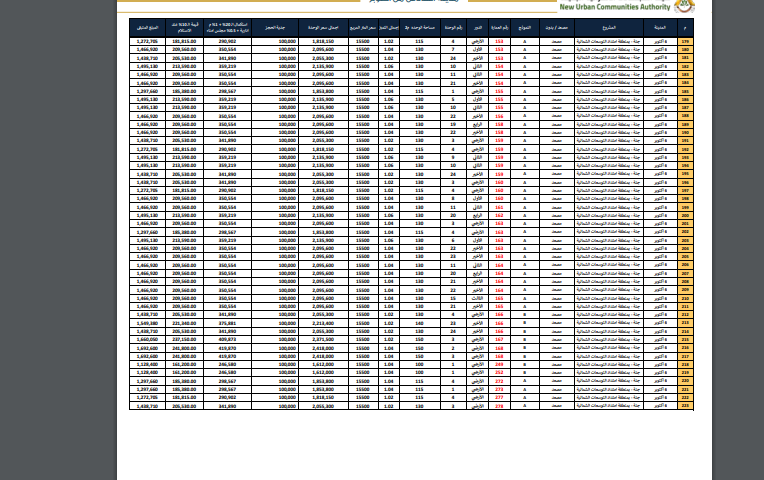Click building number 252 in red
Viewport: 764px width, 480px height.
tap(499, 373)
